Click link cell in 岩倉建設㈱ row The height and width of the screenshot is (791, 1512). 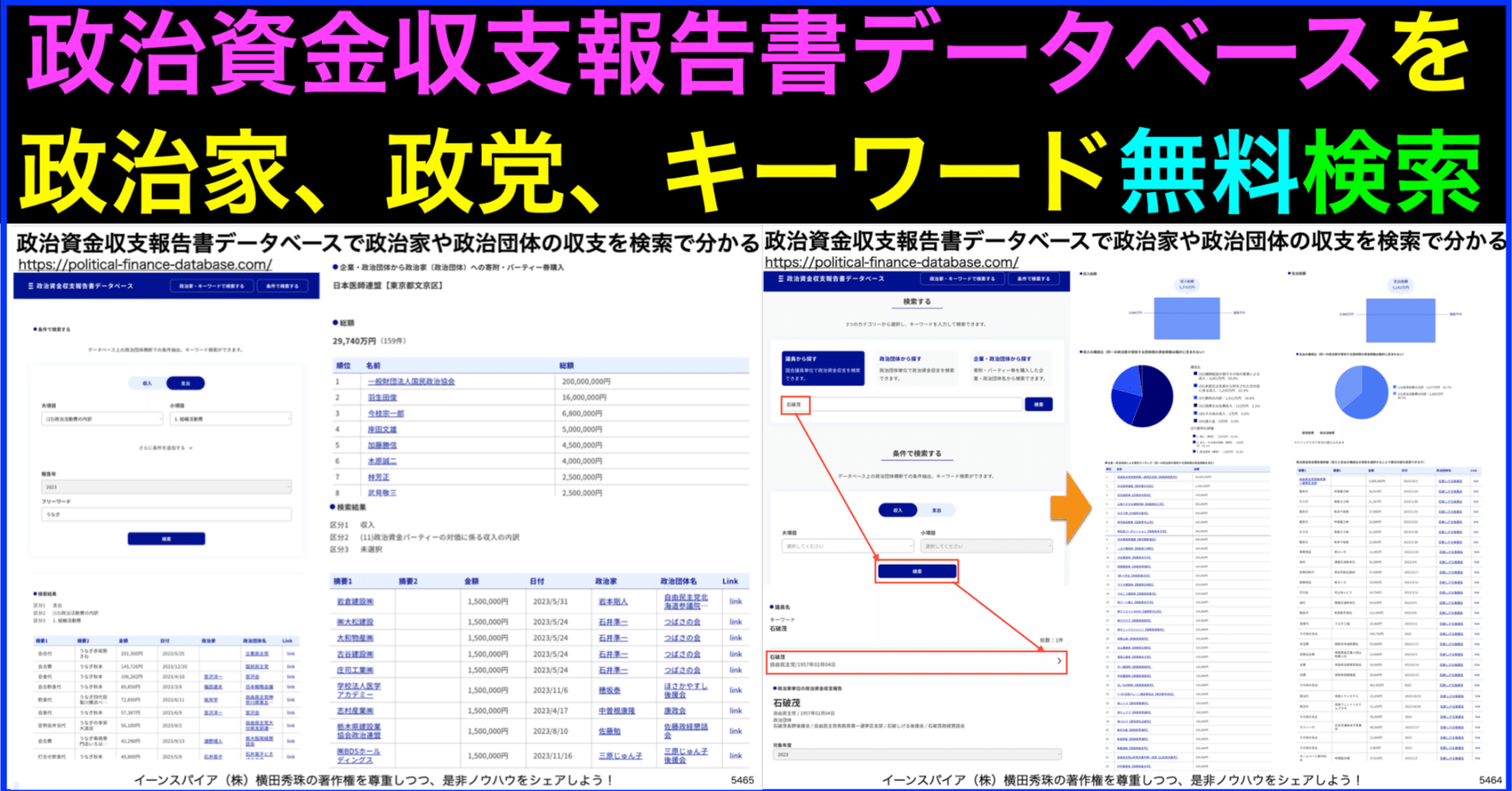pyautogui.click(x=736, y=602)
